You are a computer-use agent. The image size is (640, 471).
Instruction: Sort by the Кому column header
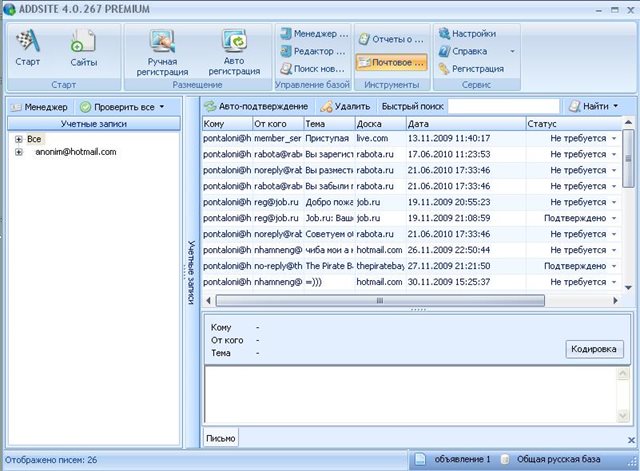pyautogui.click(x=227, y=124)
